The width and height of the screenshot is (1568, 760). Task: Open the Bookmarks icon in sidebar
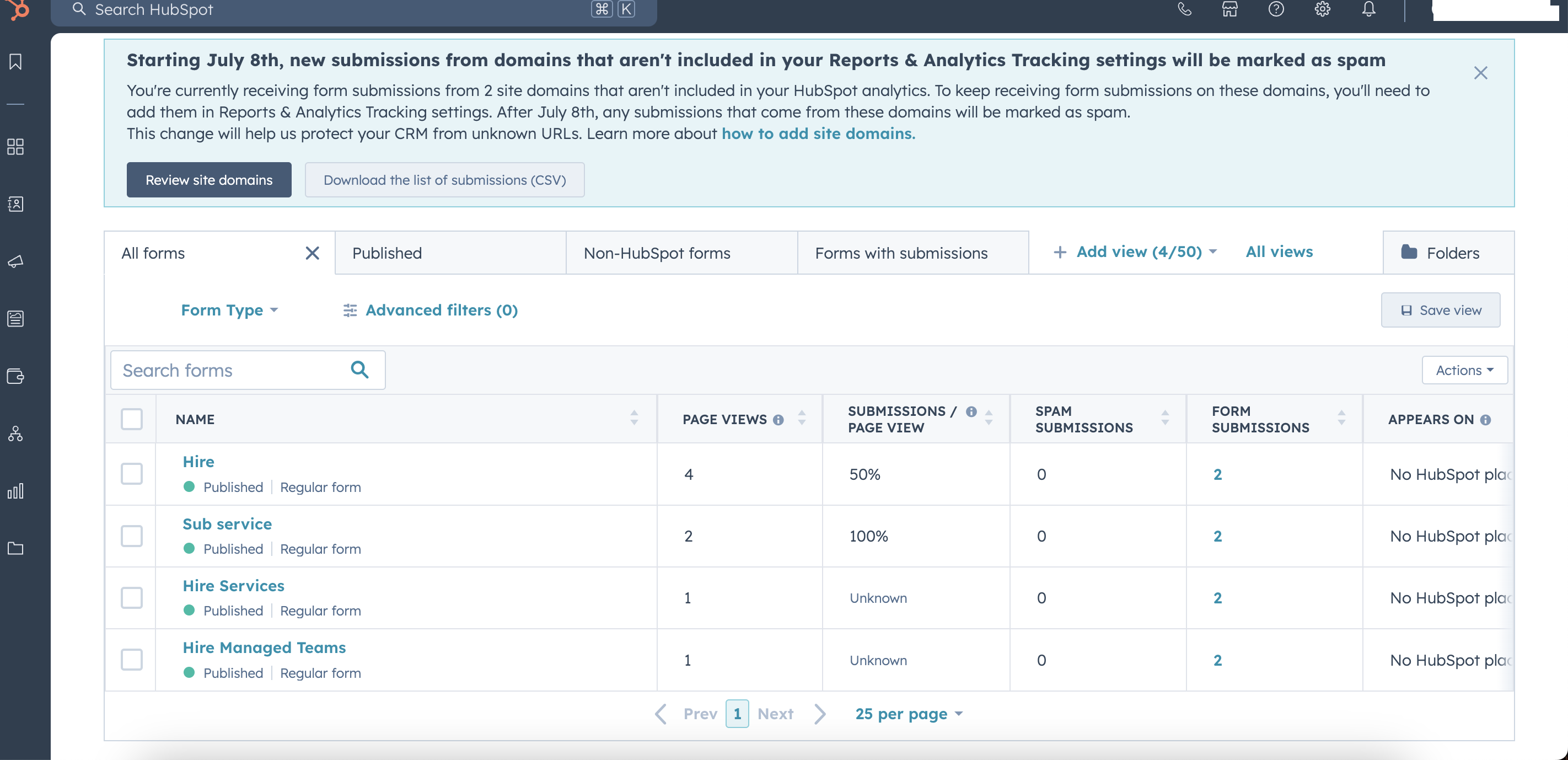15,62
